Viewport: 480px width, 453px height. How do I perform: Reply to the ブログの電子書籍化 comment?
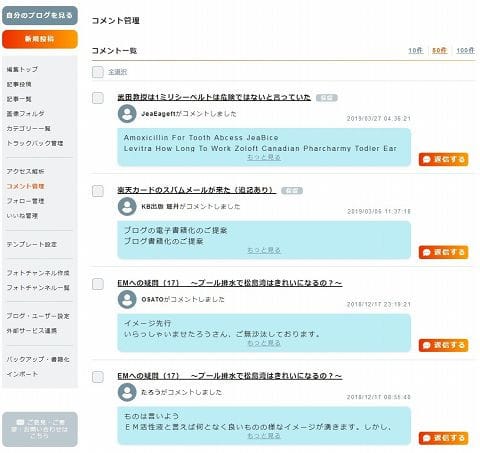(444, 252)
